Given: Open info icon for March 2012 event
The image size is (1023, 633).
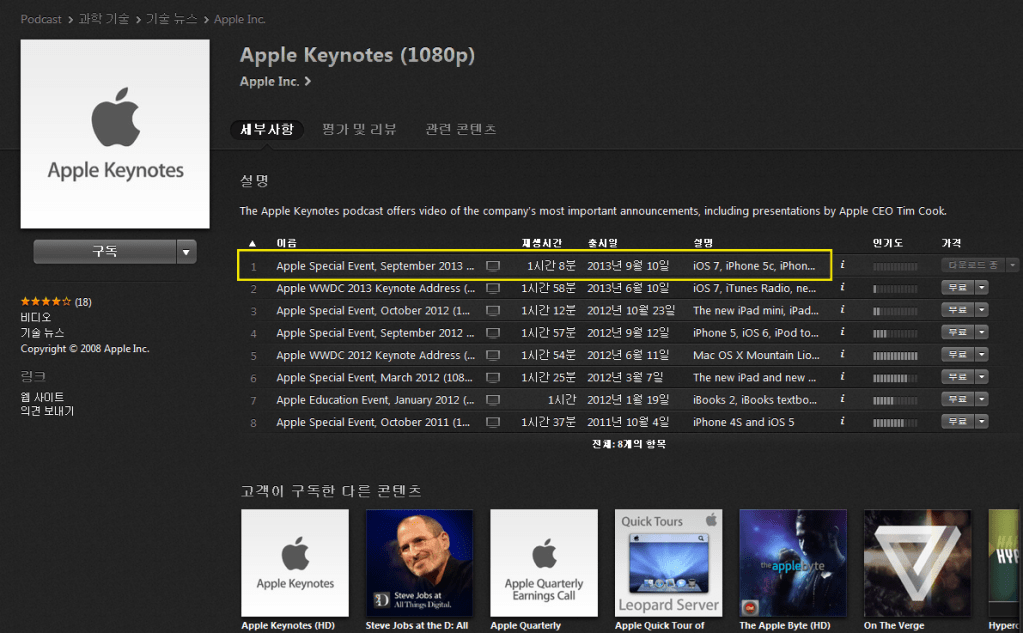Looking at the screenshot, I should coord(842,377).
